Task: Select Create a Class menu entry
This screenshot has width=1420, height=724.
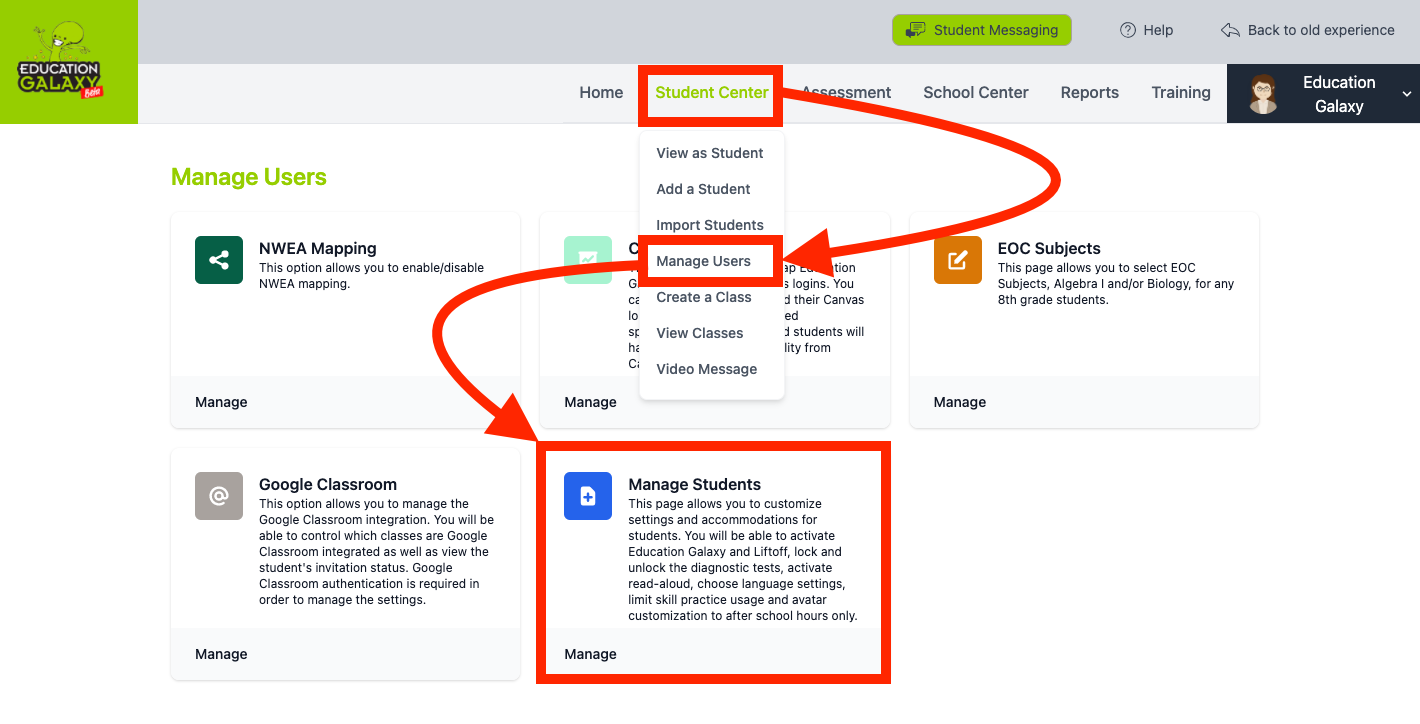Action: point(704,297)
